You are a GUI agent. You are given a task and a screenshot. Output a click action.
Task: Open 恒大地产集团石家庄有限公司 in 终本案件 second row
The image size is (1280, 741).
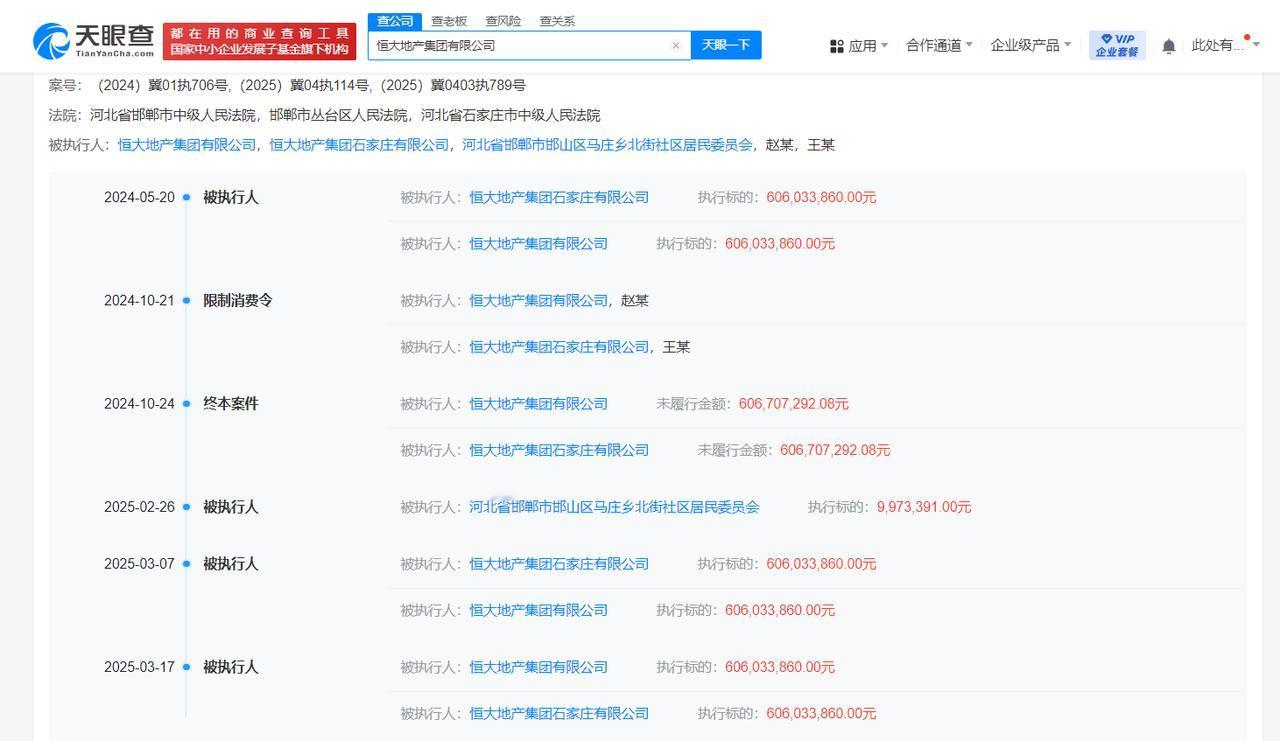(559, 450)
